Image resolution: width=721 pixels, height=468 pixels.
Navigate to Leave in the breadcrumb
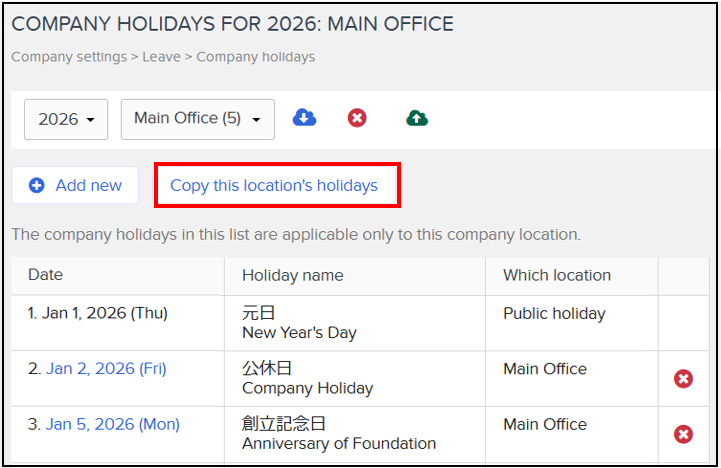161,57
